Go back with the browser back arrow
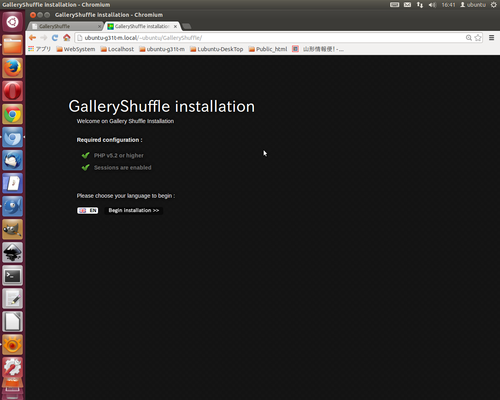500x400 pixels. tap(32, 38)
